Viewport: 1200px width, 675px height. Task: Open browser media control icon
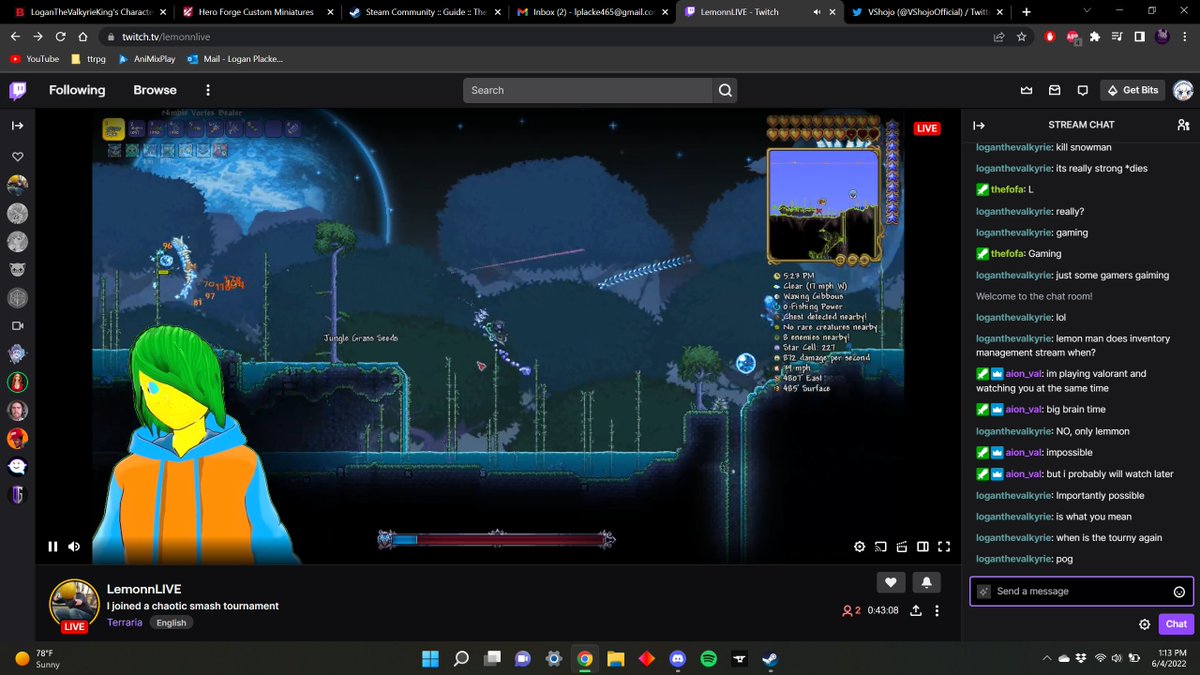1118,36
